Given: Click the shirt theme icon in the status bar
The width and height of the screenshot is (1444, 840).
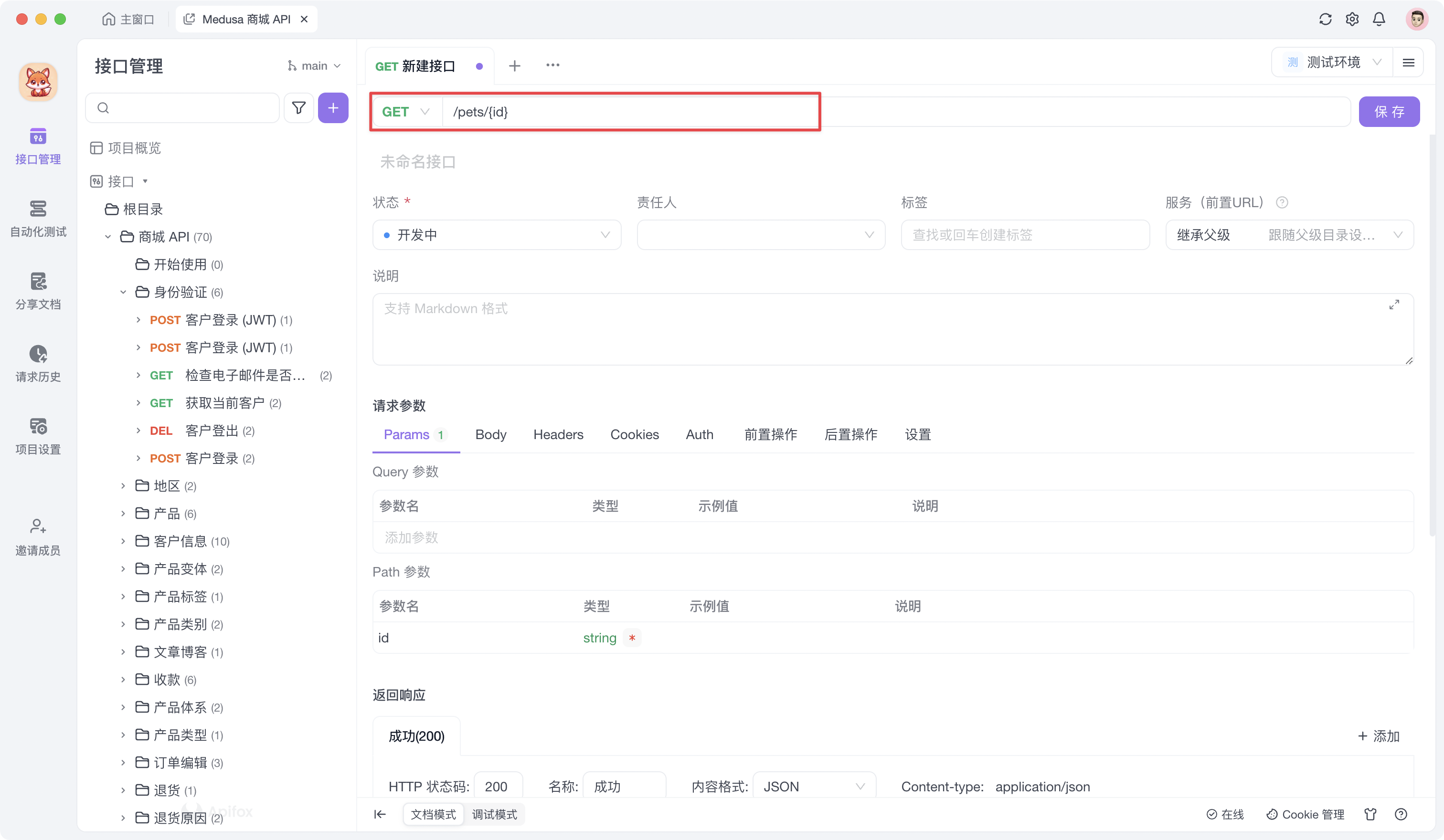Looking at the screenshot, I should (x=1370, y=814).
